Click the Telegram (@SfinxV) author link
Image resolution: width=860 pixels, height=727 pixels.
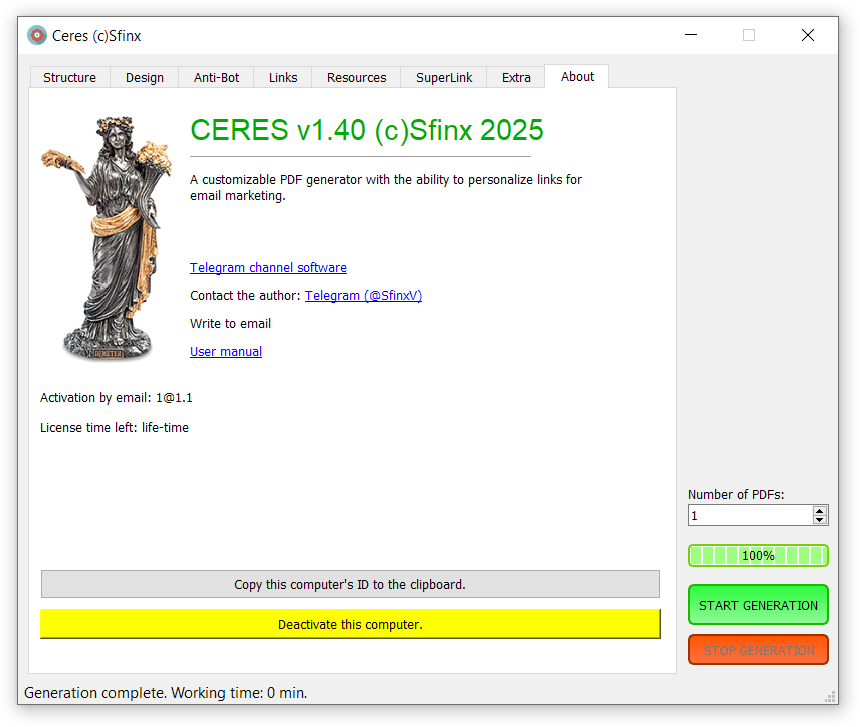coord(363,296)
